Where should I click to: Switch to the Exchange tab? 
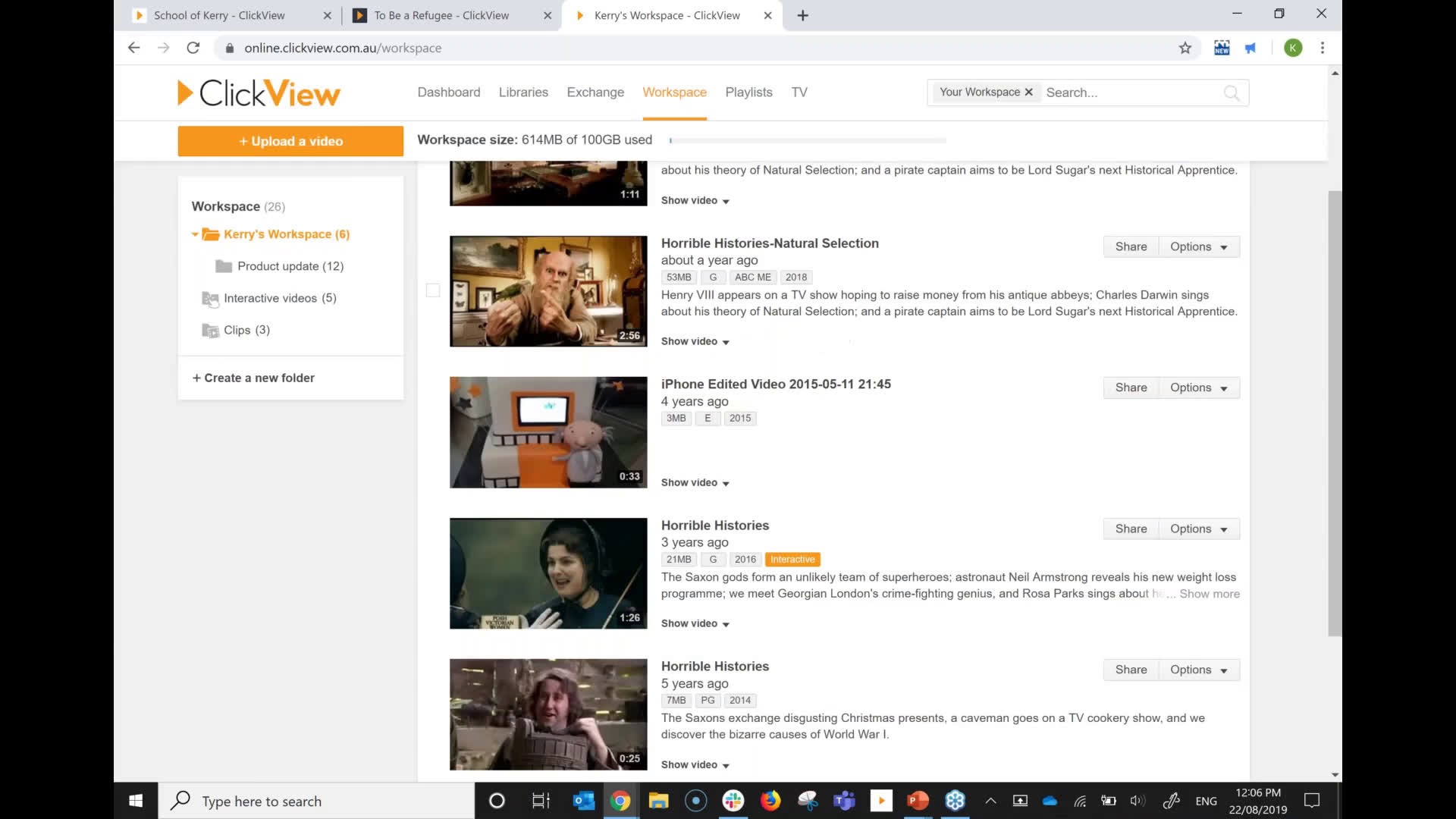click(x=595, y=92)
